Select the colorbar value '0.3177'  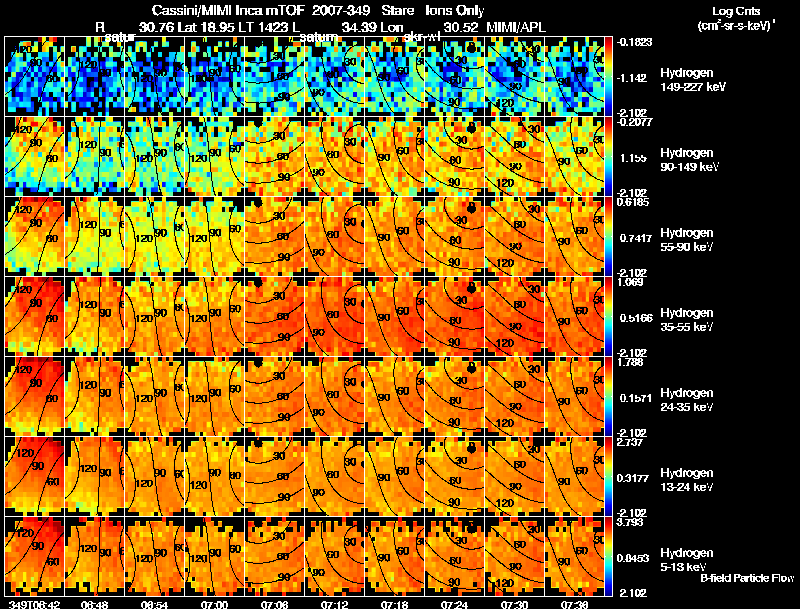point(635,478)
